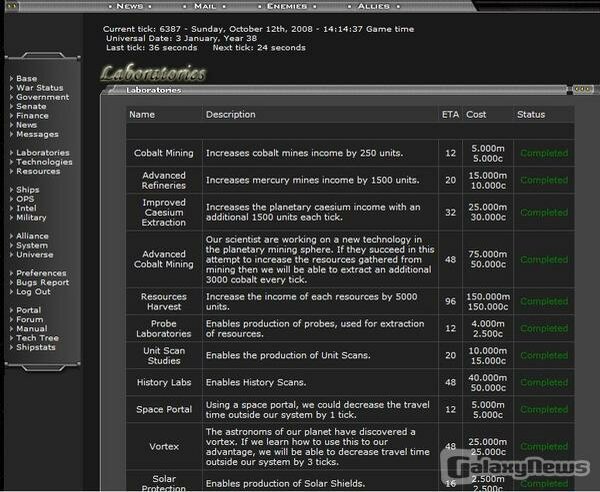
Task: Open Preferences in sidebar
Action: [x=41, y=273]
